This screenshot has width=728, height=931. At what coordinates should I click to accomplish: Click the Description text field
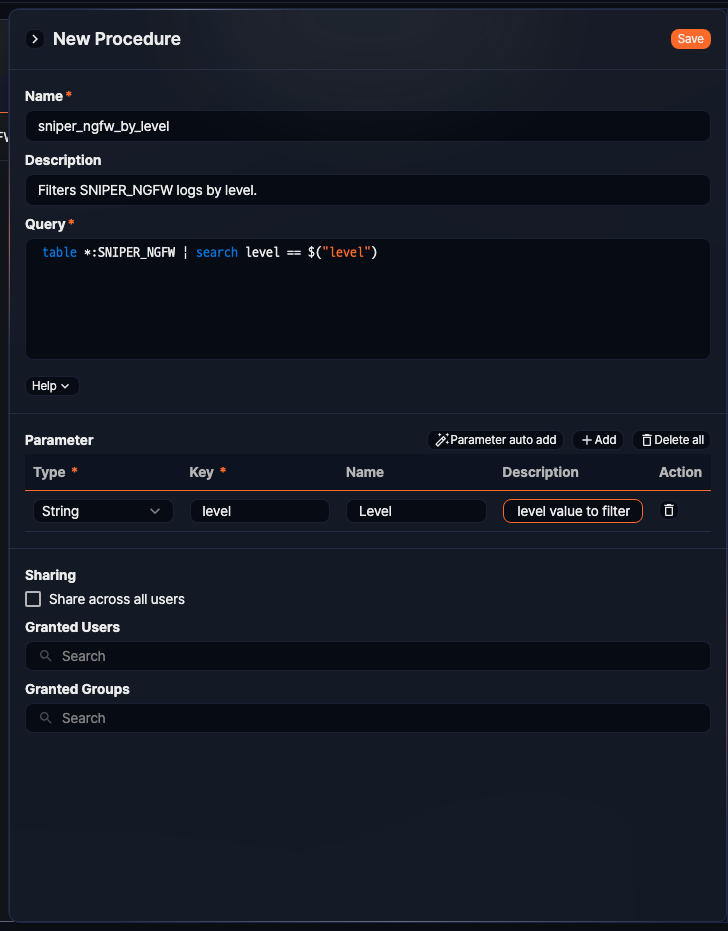(367, 190)
